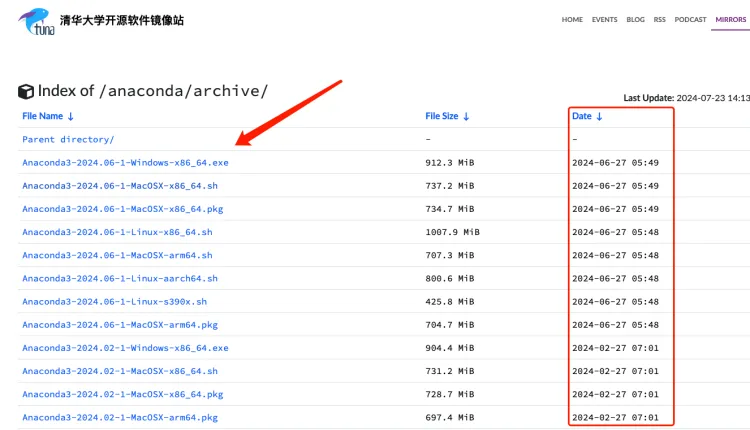750x430 pixels.
Task: Click the 697.4 MiB file size
Action: pyautogui.click(x=450, y=418)
